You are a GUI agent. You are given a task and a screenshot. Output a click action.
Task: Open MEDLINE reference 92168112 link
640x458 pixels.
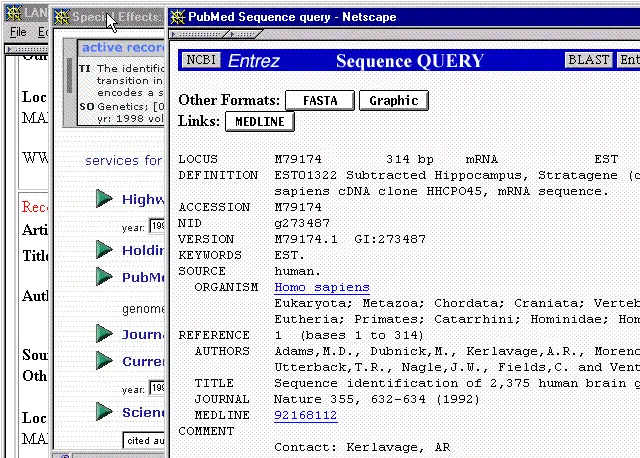pyautogui.click(x=306, y=415)
